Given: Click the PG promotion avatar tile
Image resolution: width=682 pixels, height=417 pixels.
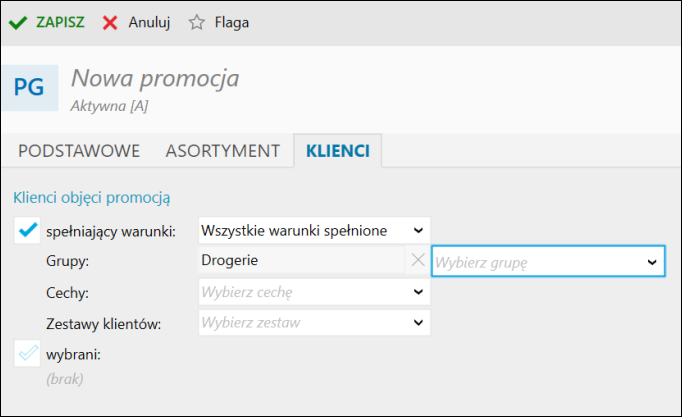Looking at the screenshot, I should (30, 87).
